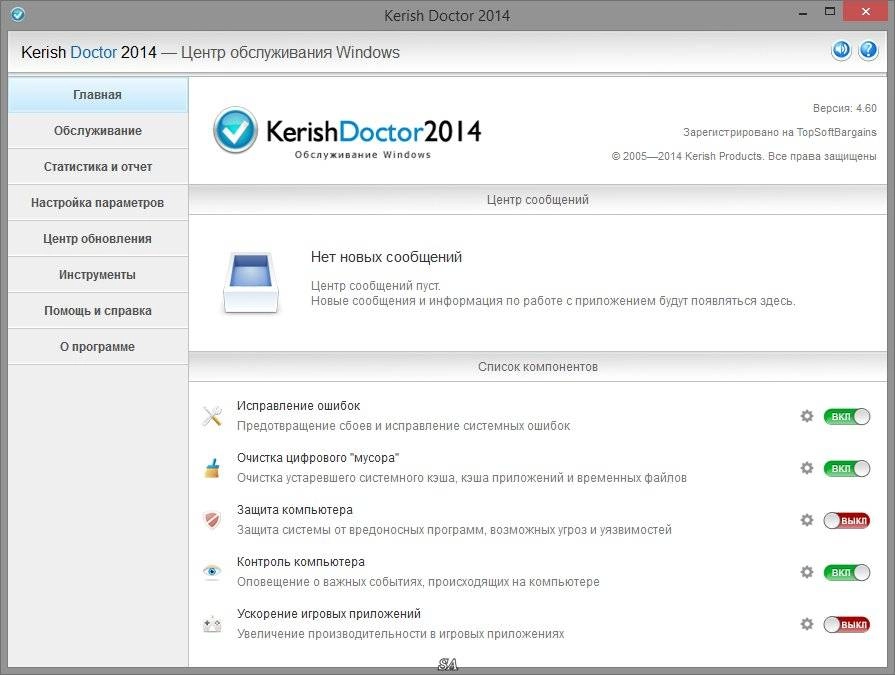Open Настройка параметров in sidebar

point(98,203)
